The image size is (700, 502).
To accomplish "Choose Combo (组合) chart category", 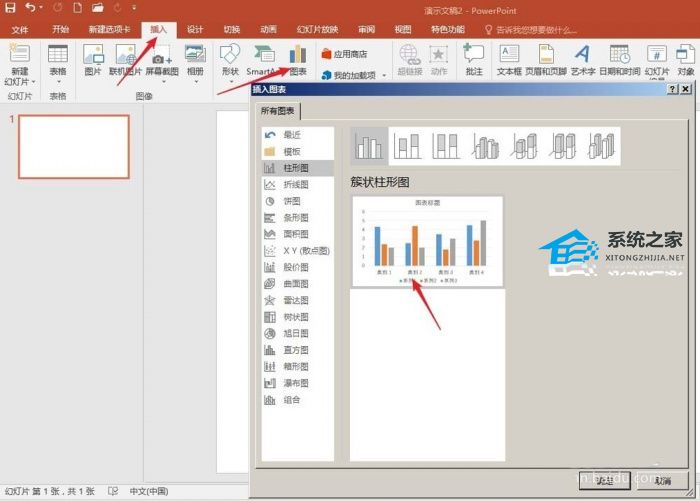I will [297, 400].
